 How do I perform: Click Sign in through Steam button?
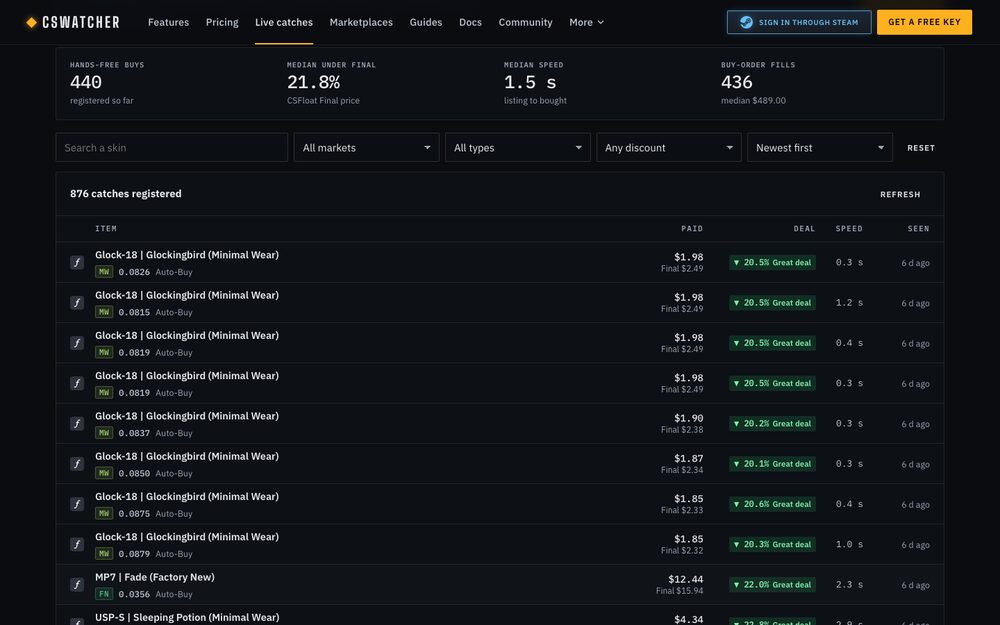798,22
